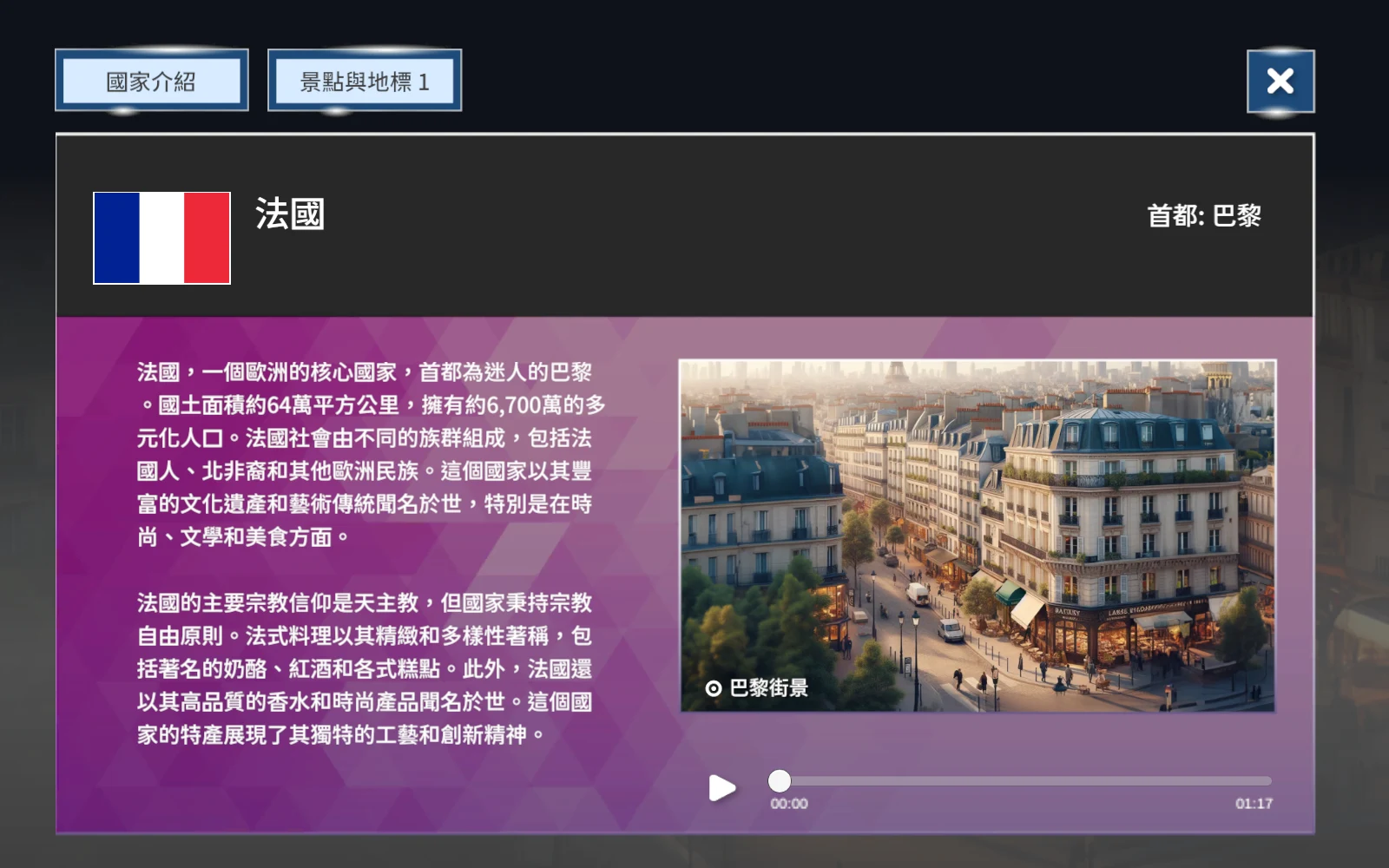Click the paragraph starting 法國的主要宗教信仰是天主教
1389x868 pixels.
(365, 668)
